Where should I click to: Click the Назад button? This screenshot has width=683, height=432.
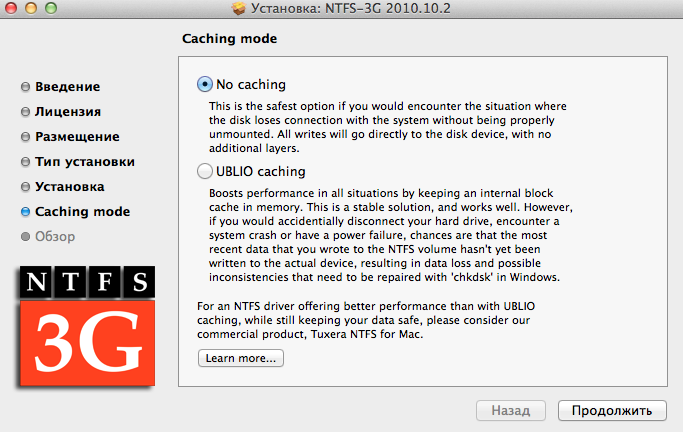point(511,410)
